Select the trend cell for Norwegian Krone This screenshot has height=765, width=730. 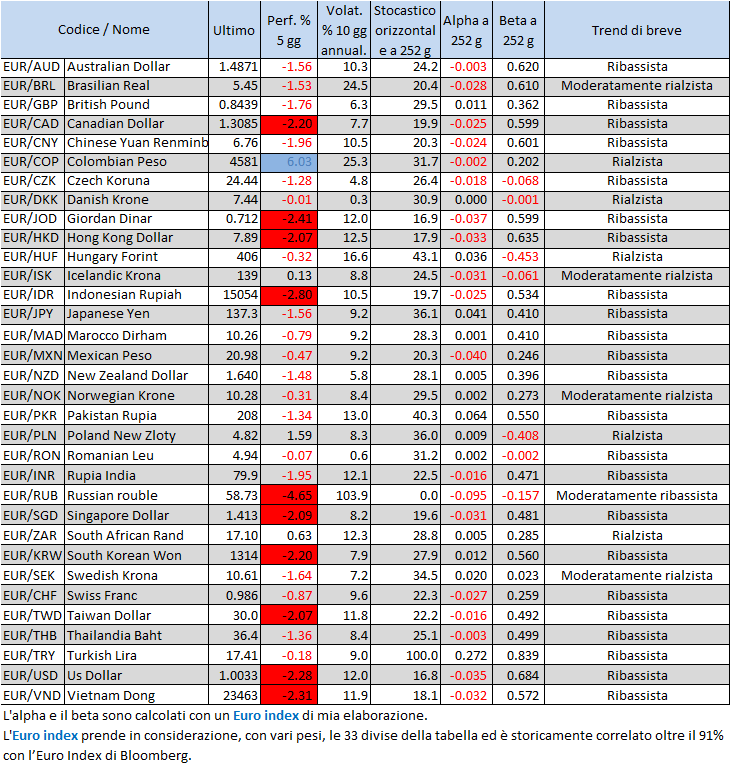tap(637, 396)
